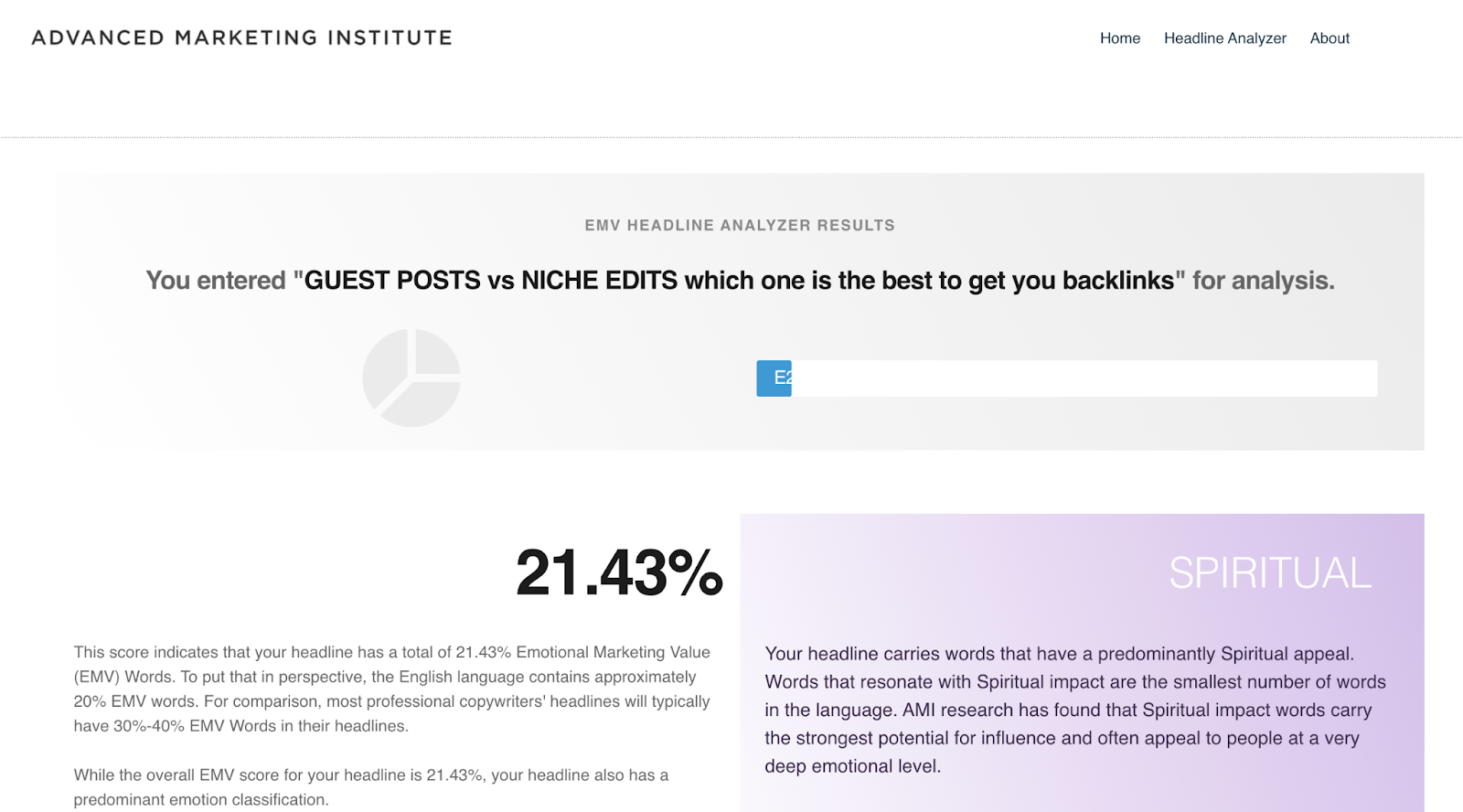Click the 'deep emotional level' sentence

[x=852, y=766]
